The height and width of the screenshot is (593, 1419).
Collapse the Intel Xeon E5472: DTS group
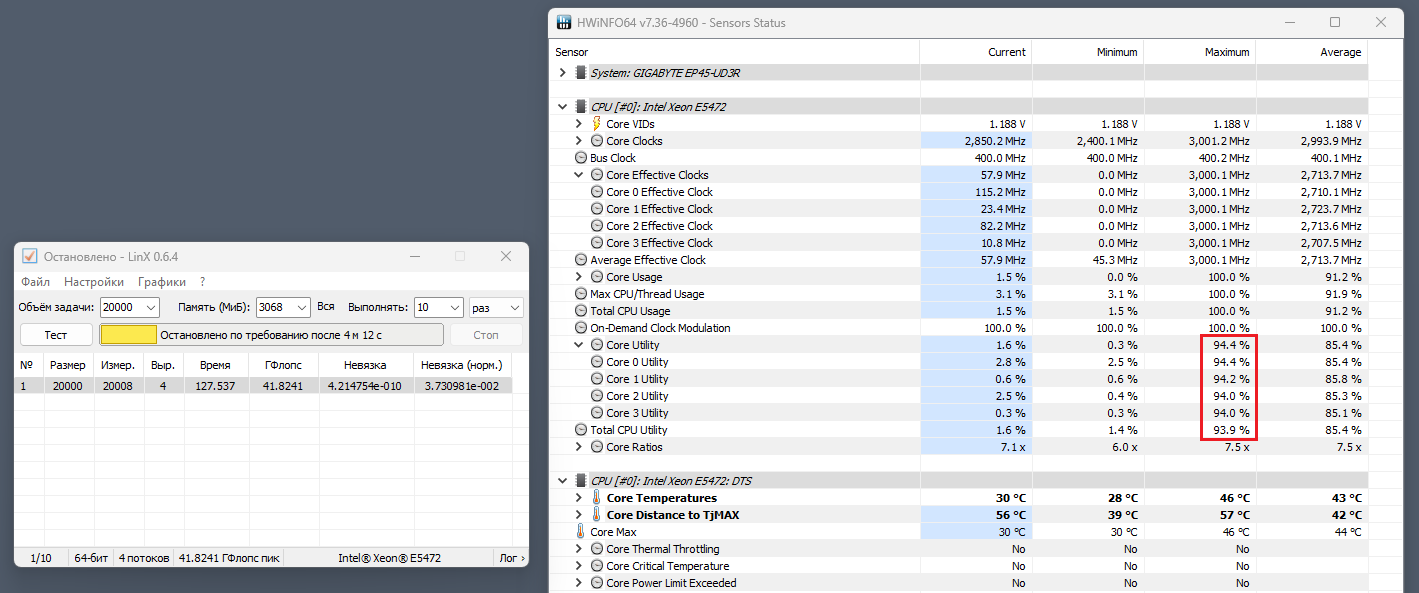point(563,481)
